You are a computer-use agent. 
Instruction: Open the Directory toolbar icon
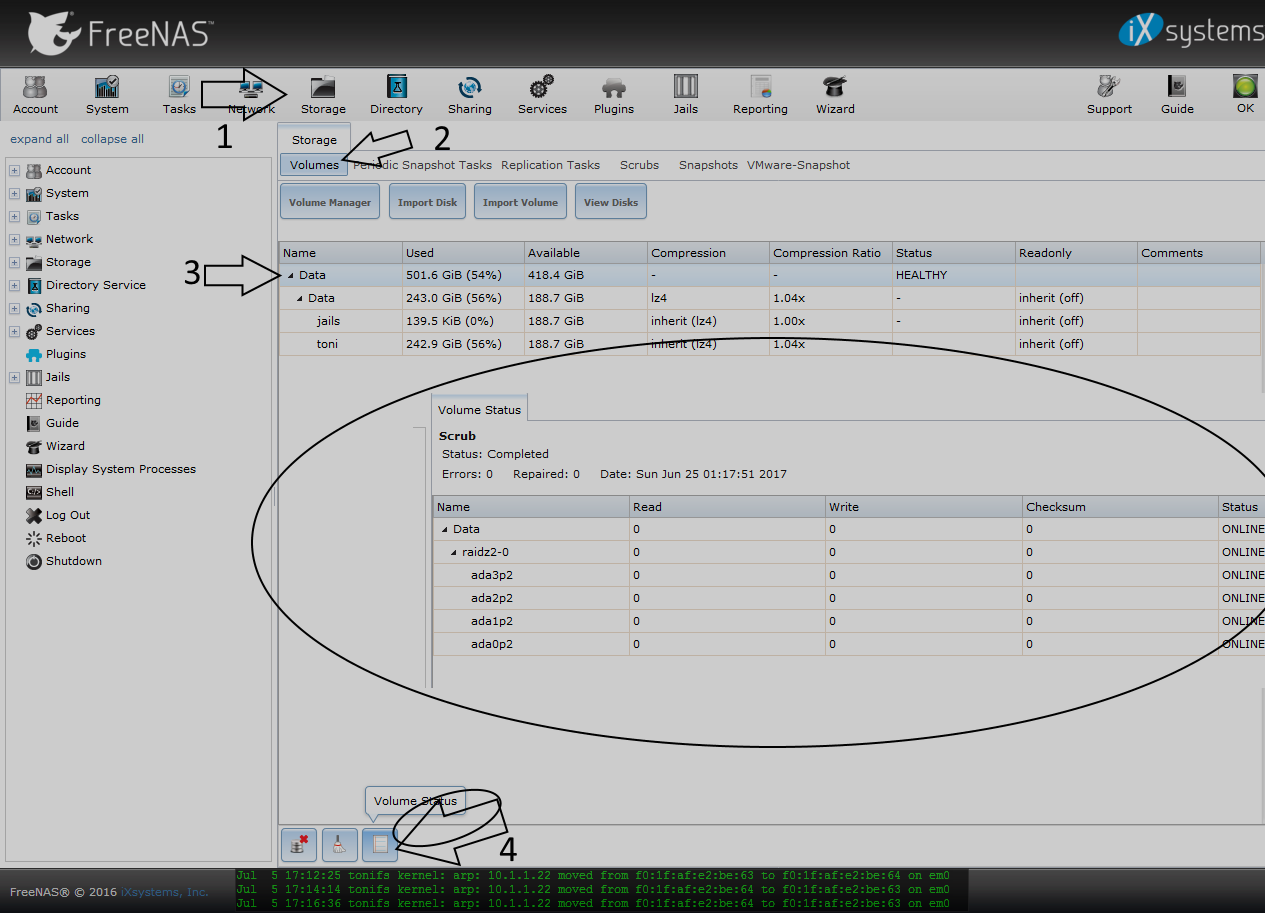396,95
